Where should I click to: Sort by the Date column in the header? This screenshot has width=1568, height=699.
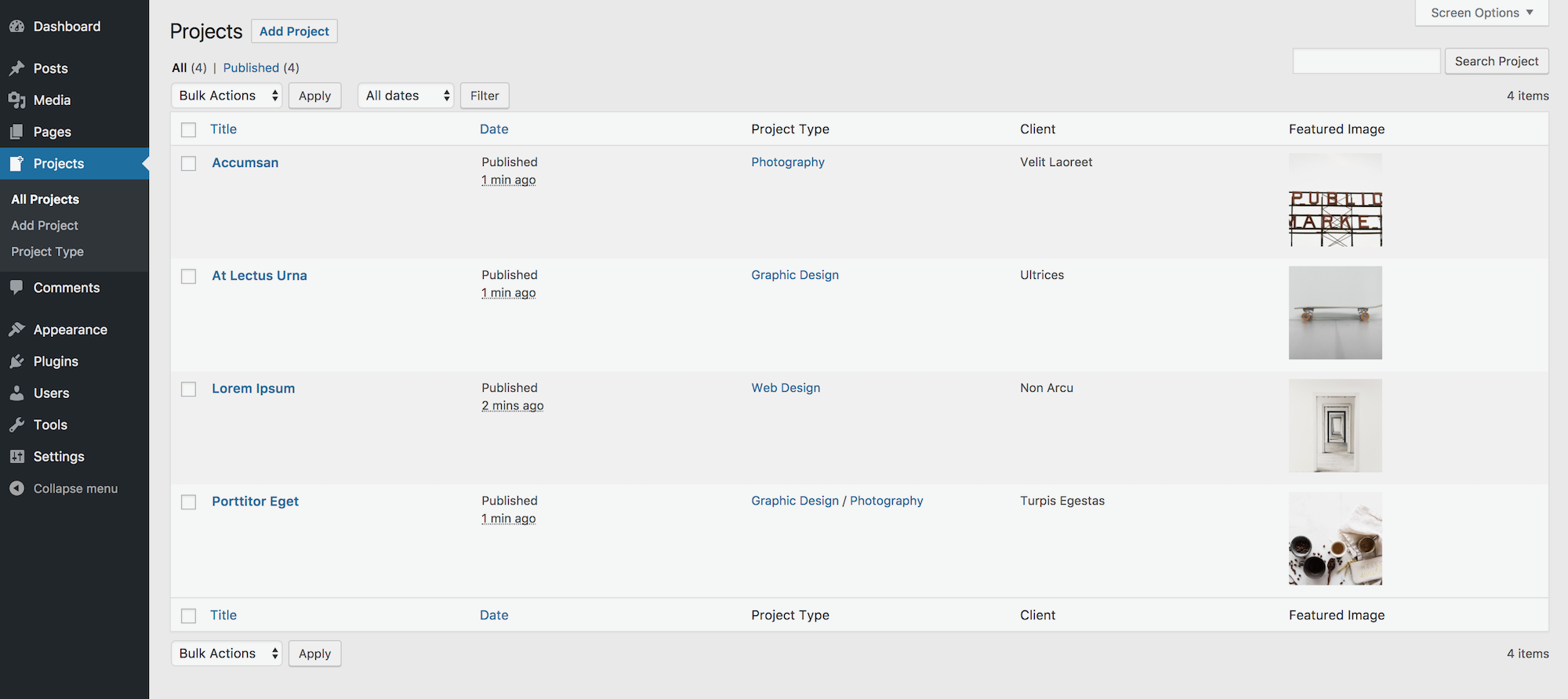click(494, 129)
